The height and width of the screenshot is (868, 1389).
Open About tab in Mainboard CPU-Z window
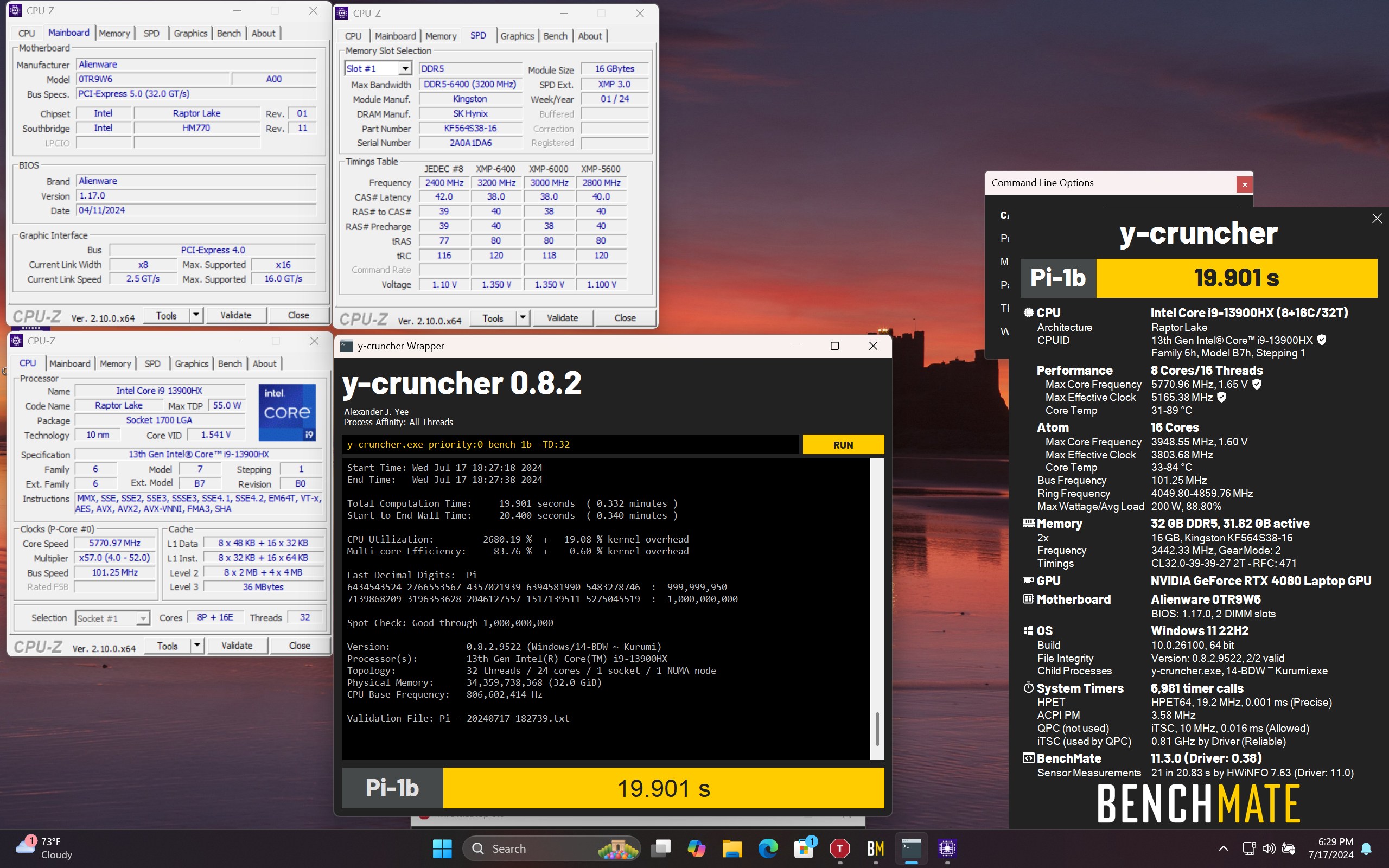[264, 33]
